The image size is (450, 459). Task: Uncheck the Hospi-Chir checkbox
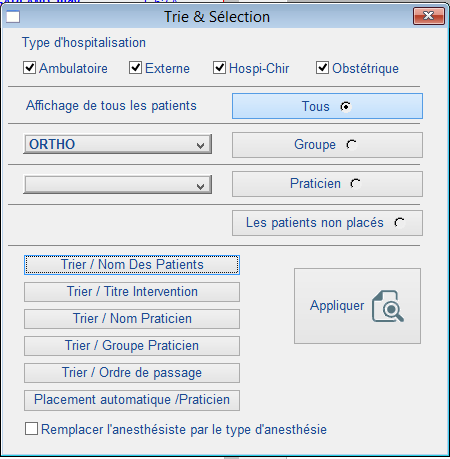tap(219, 68)
